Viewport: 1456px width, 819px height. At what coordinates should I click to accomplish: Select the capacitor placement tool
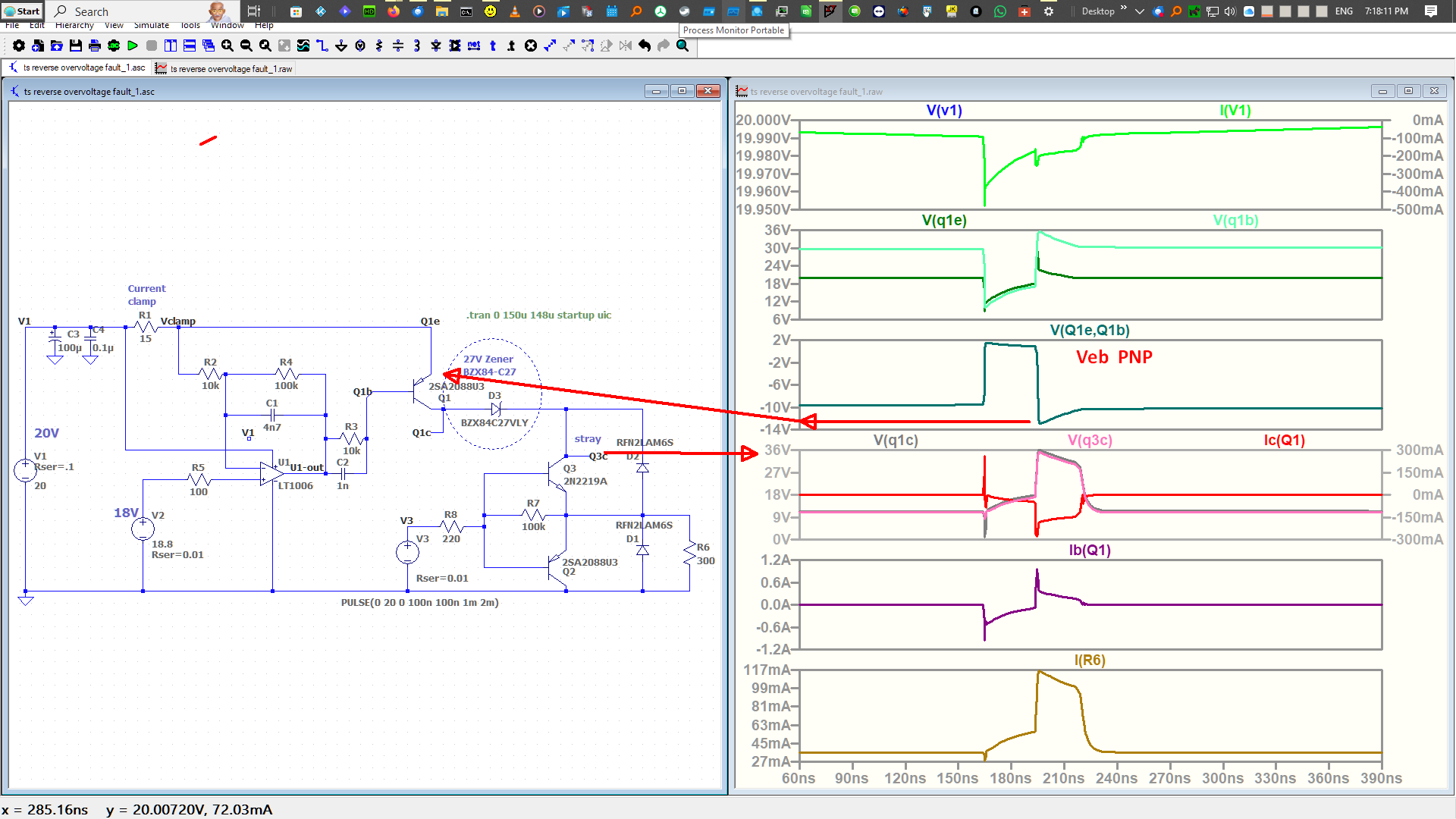398,45
